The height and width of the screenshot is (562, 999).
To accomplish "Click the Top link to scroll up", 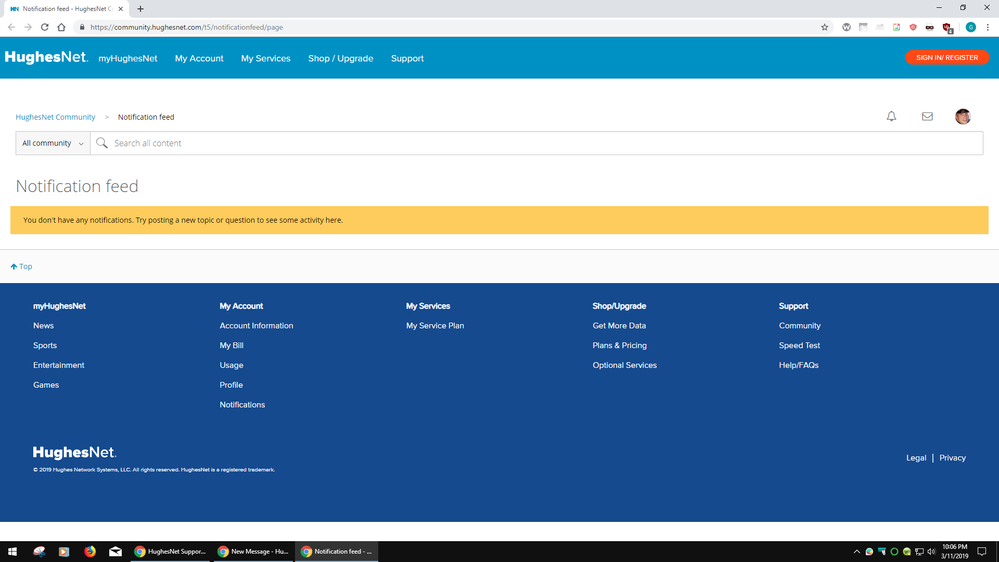I will pyautogui.click(x=22, y=266).
